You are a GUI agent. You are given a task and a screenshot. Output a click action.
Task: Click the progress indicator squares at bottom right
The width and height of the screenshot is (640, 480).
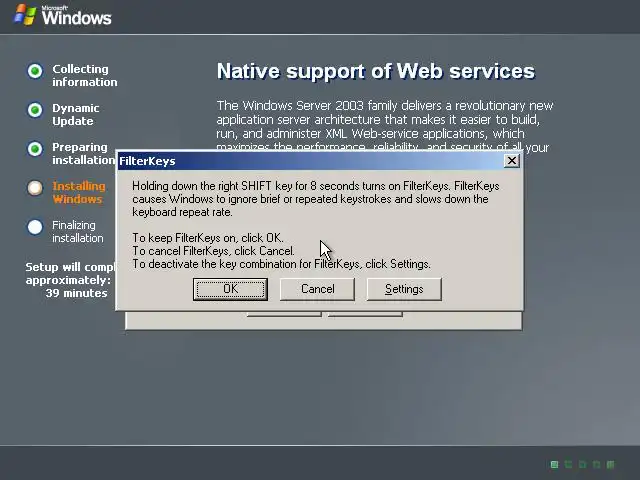[582, 464]
